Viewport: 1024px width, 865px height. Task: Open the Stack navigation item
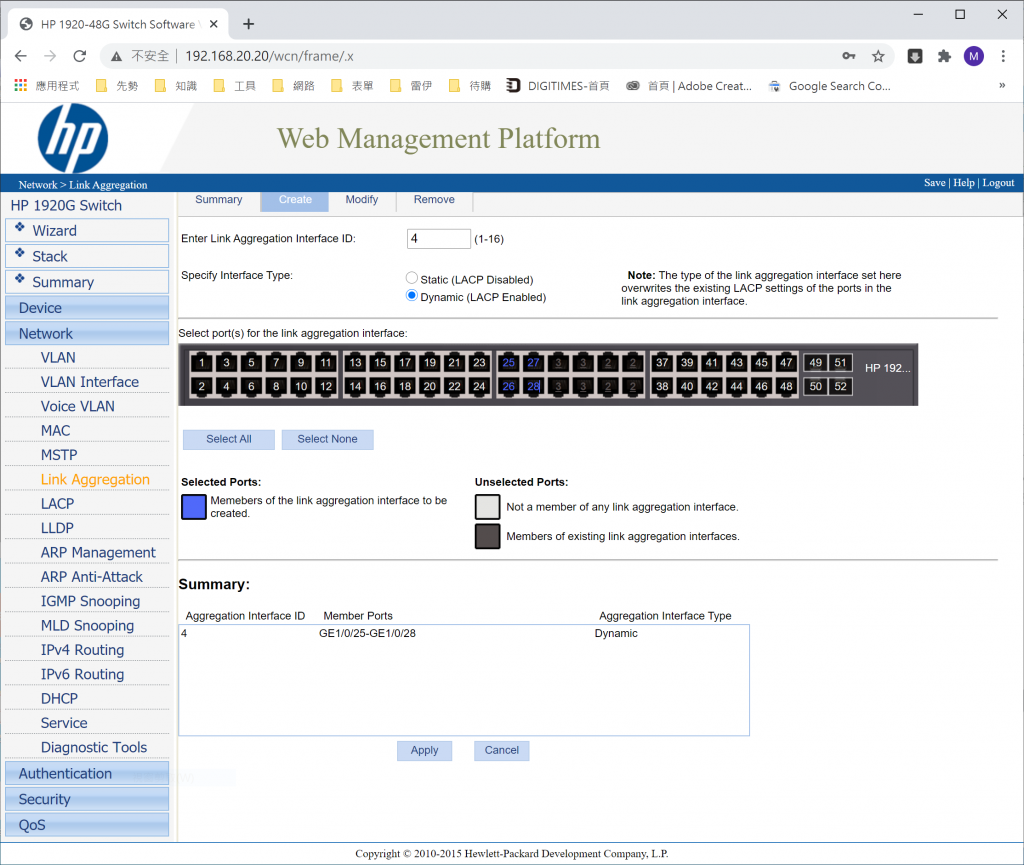coord(87,256)
